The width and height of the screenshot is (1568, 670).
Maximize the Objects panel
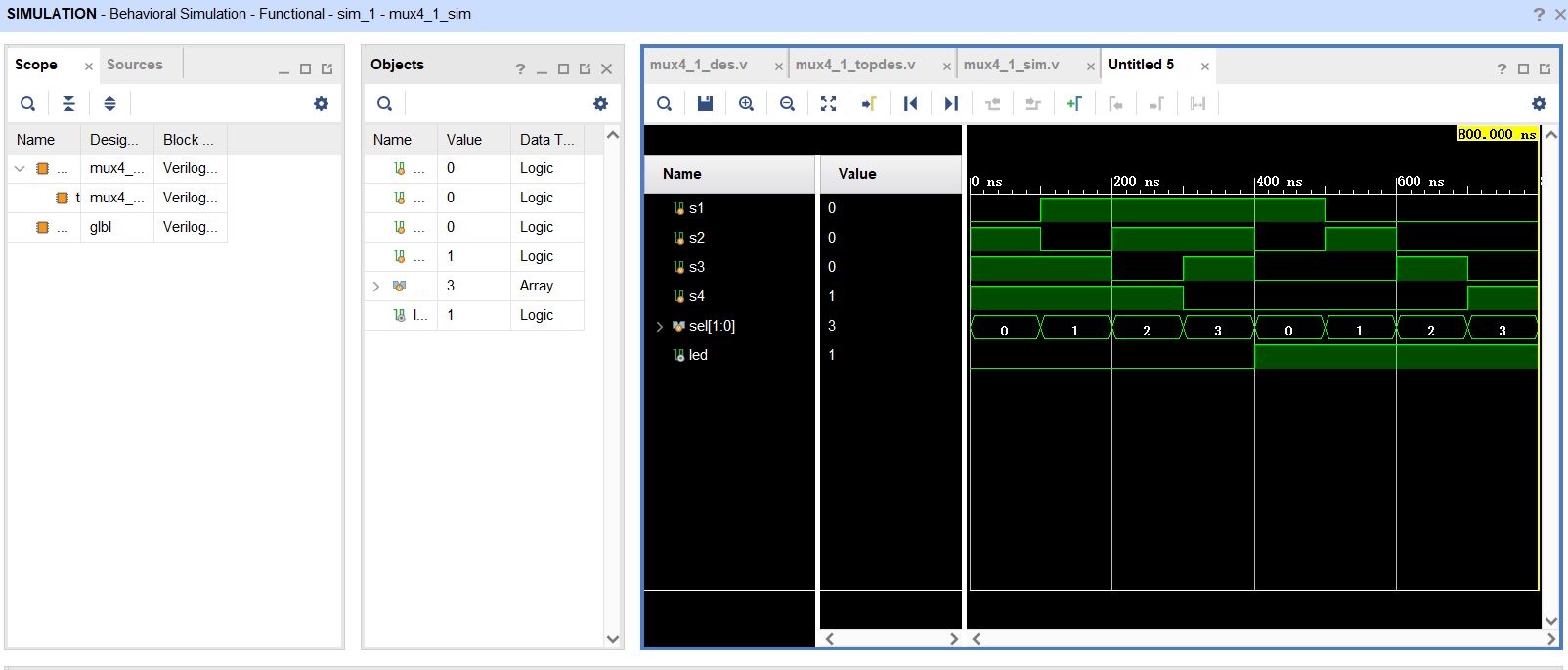pos(563,69)
